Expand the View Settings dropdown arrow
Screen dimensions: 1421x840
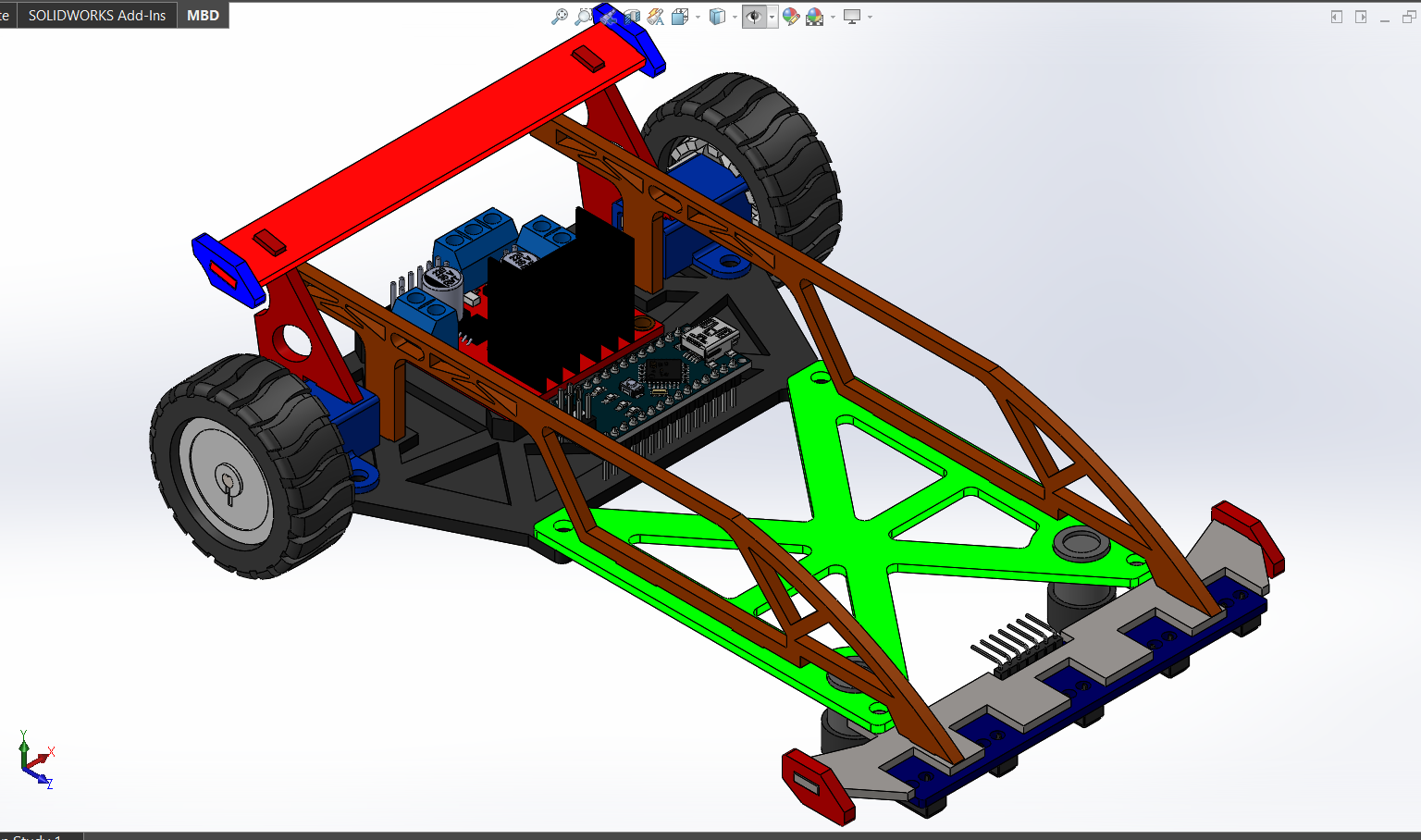point(870,17)
